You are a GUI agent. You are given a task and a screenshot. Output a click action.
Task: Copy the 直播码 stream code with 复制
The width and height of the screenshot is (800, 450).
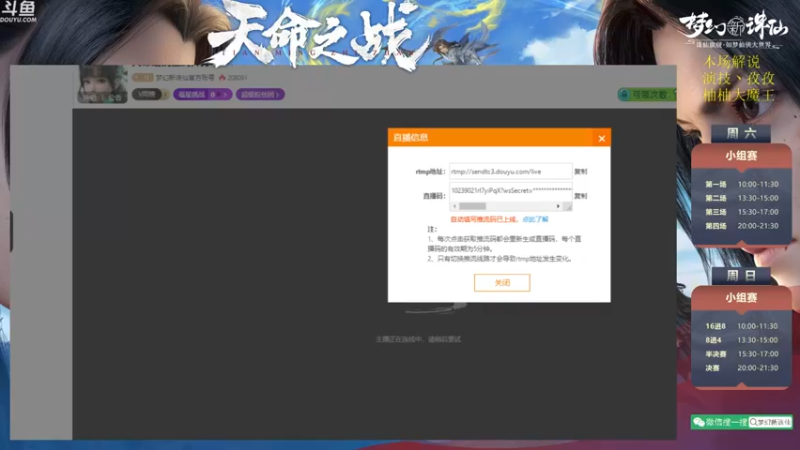pos(581,196)
